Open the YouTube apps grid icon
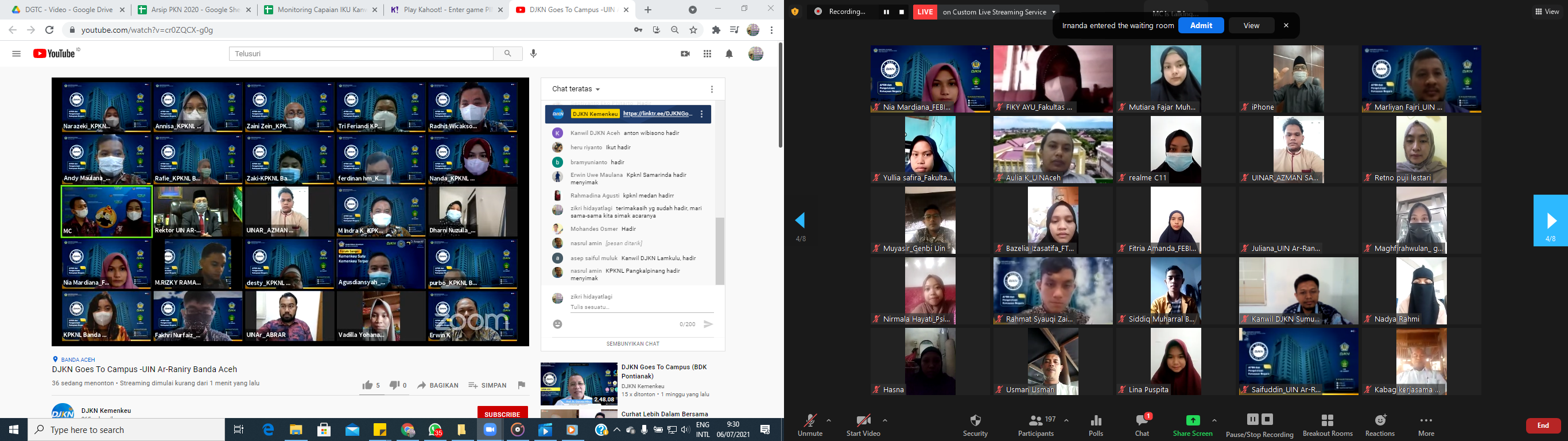The image size is (1568, 441). [x=707, y=54]
